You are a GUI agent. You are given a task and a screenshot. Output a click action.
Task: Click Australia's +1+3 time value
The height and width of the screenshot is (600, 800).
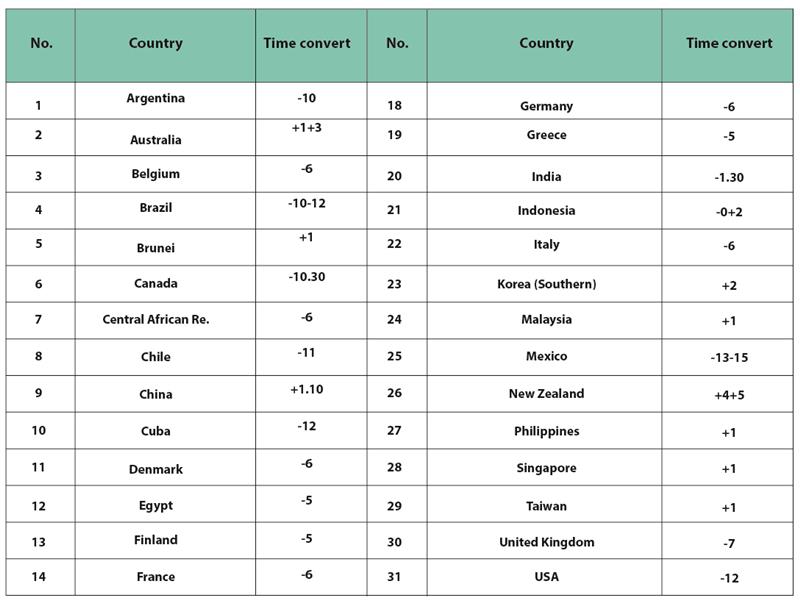point(306,128)
